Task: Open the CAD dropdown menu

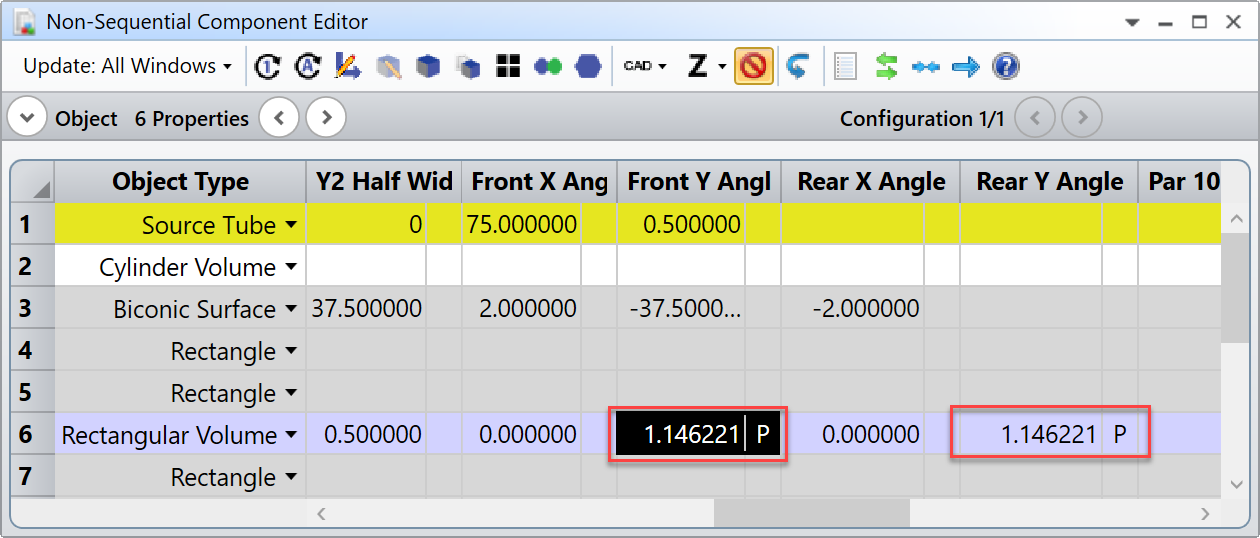Action: click(645, 67)
